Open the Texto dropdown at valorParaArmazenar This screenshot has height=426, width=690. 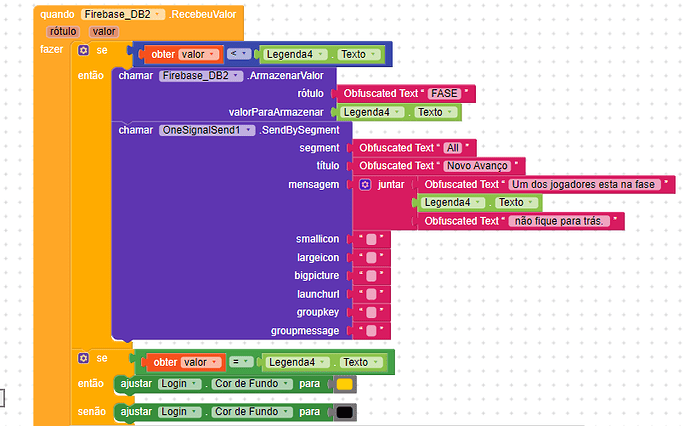point(436,113)
